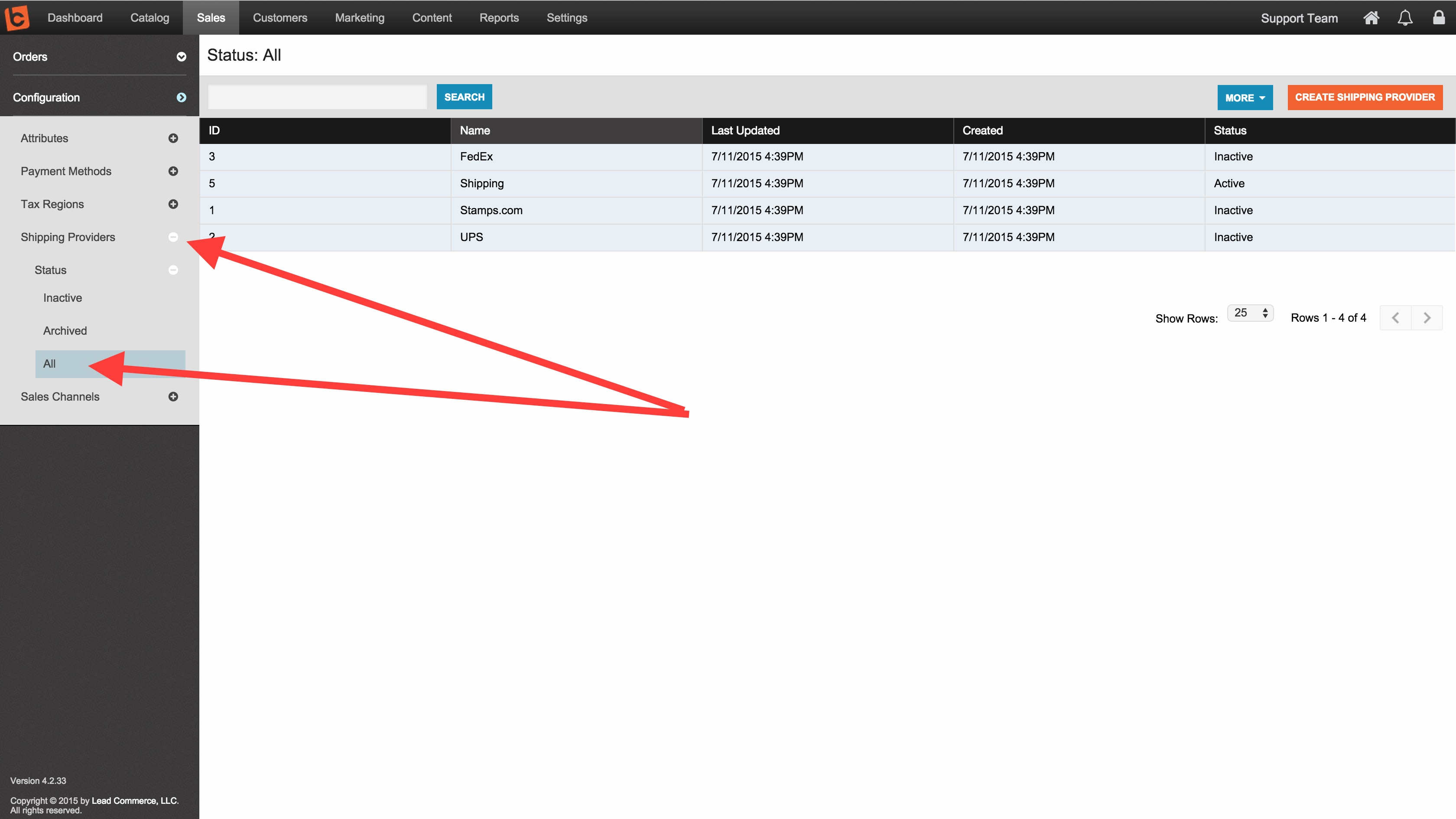The height and width of the screenshot is (819, 1456).
Task: Collapse Shipping Providers minus icon
Action: coord(173,237)
